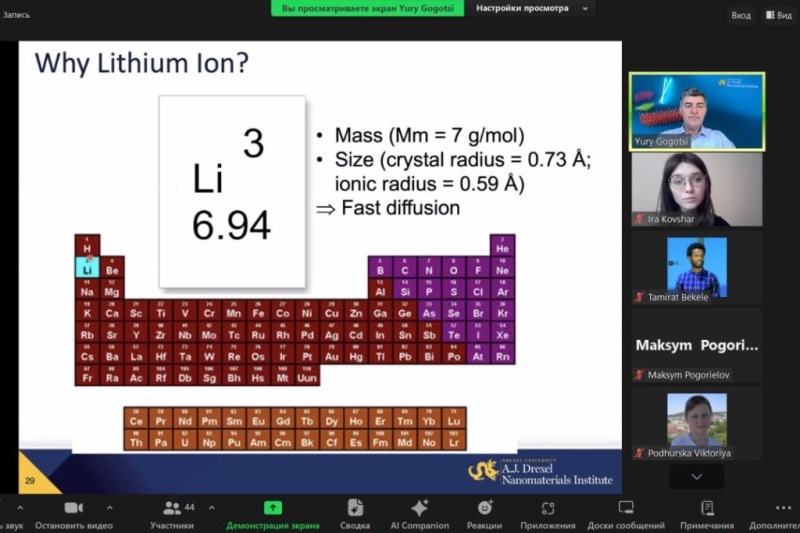The image size is (800, 533).
Task: Select Maksym Pogorielov participant tile
Action: click(x=697, y=346)
